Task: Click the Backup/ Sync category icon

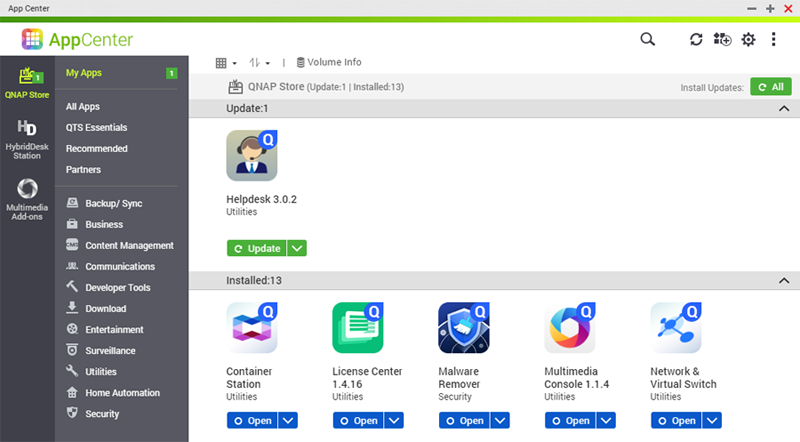Action: (x=72, y=203)
